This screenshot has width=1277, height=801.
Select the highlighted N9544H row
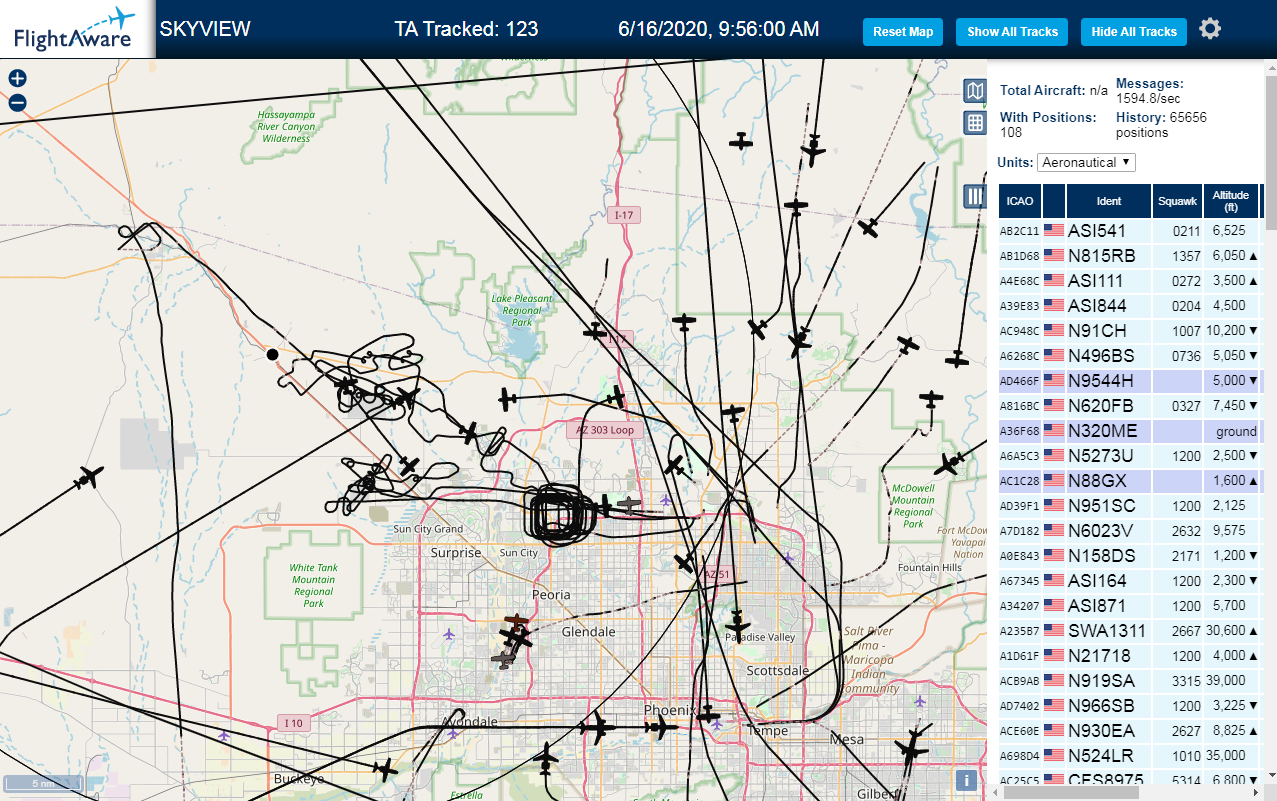tap(1130, 380)
